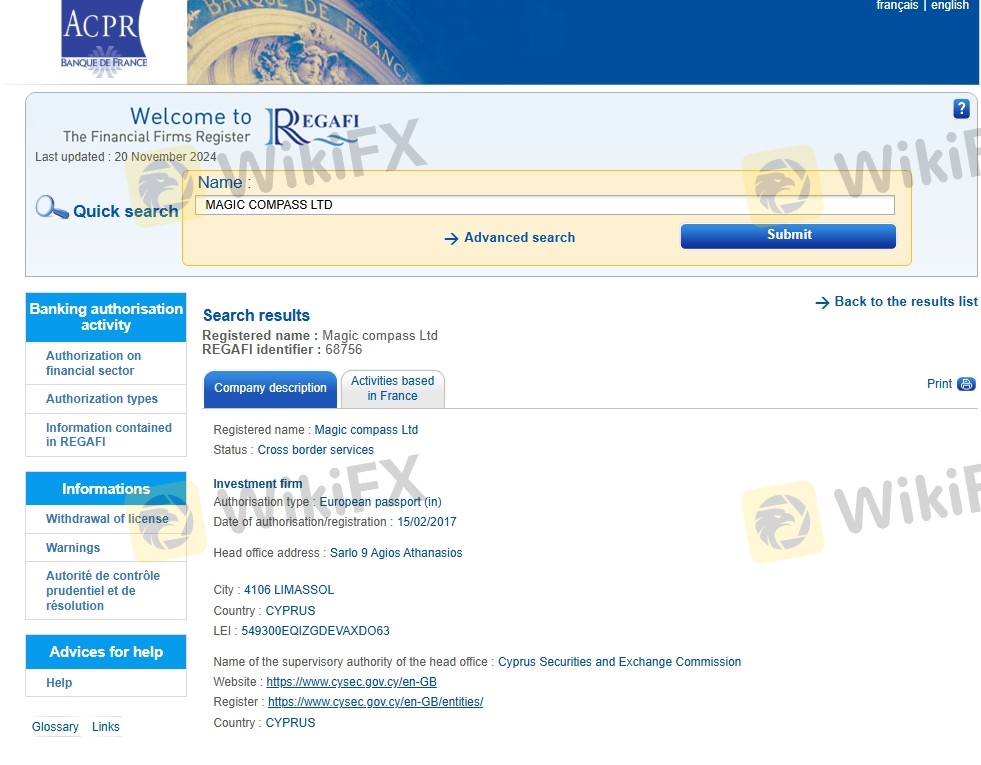Click Last updated 20 November 2024 text
This screenshot has width=981, height=765.
126,157
